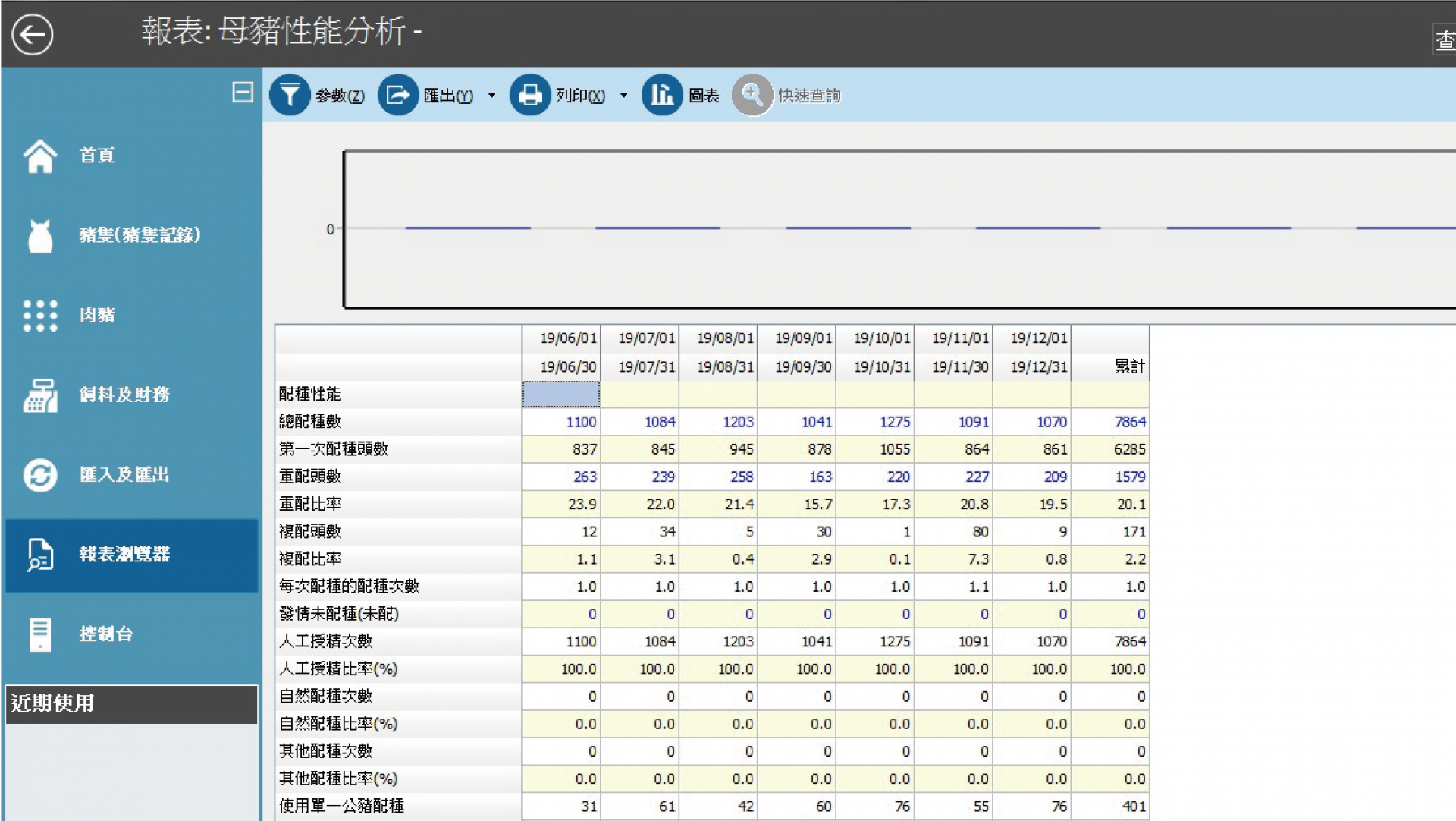Click the 首頁 home icon
Screen dimensions: 1456x821
(x=39, y=156)
